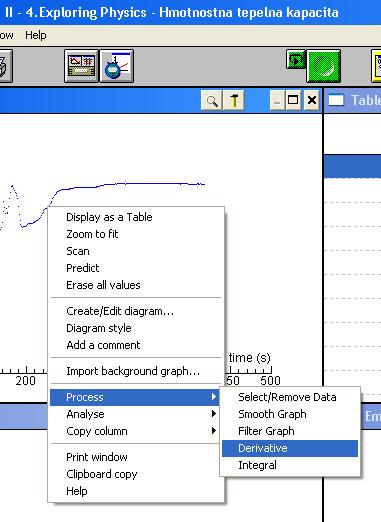Screen dimensions: 381x522
Task: Open the Process submenu arrow
Action: tap(214, 397)
